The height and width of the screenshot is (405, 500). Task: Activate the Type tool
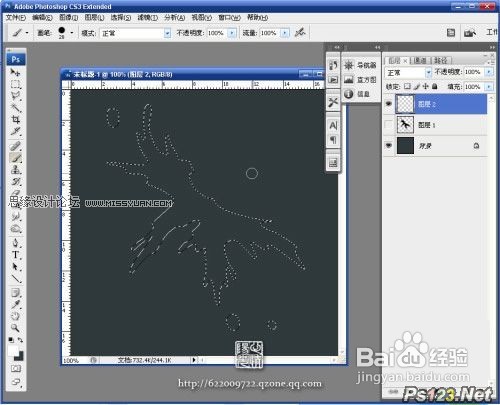coord(15,255)
